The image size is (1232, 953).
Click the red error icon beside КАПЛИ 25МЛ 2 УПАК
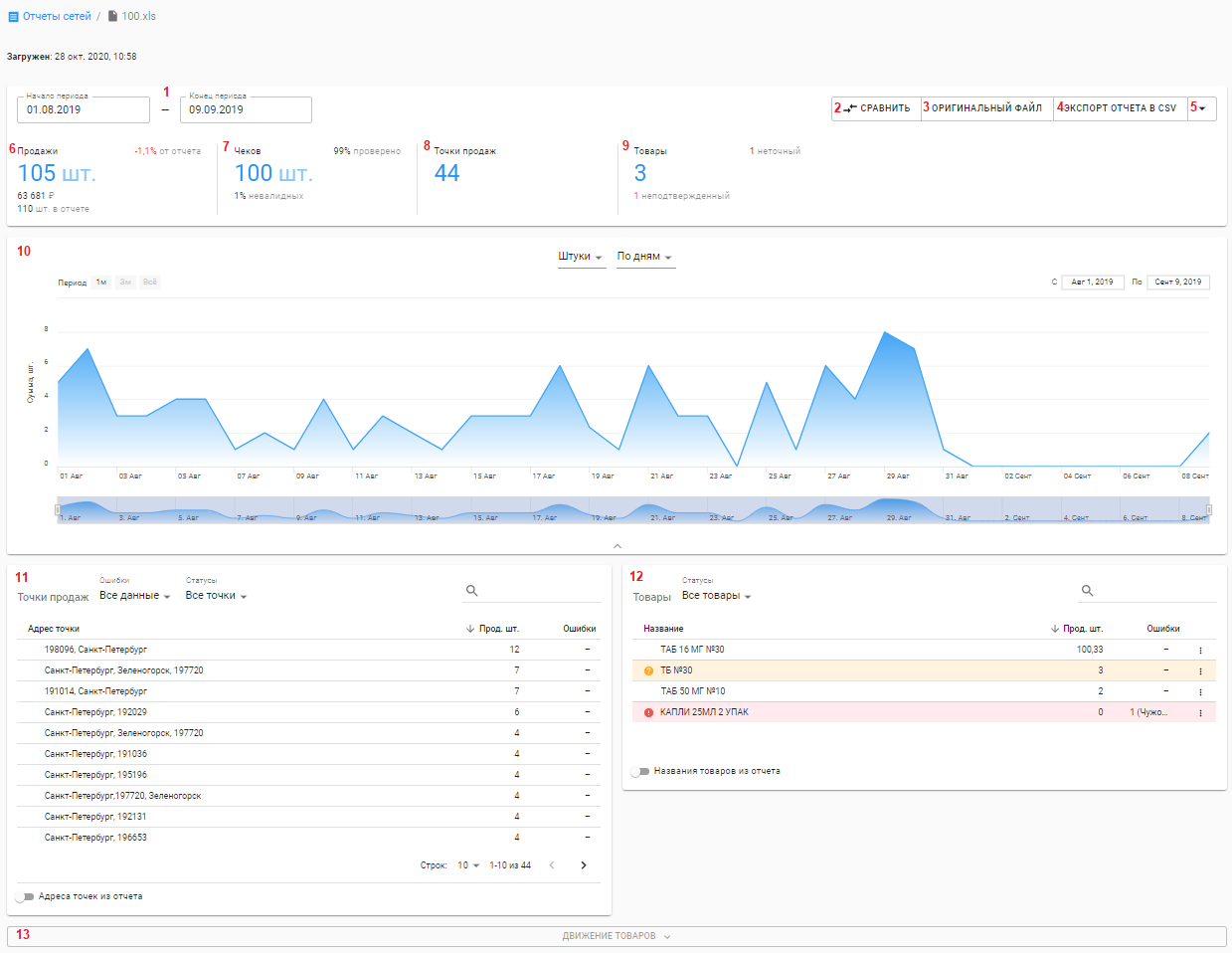(649, 713)
